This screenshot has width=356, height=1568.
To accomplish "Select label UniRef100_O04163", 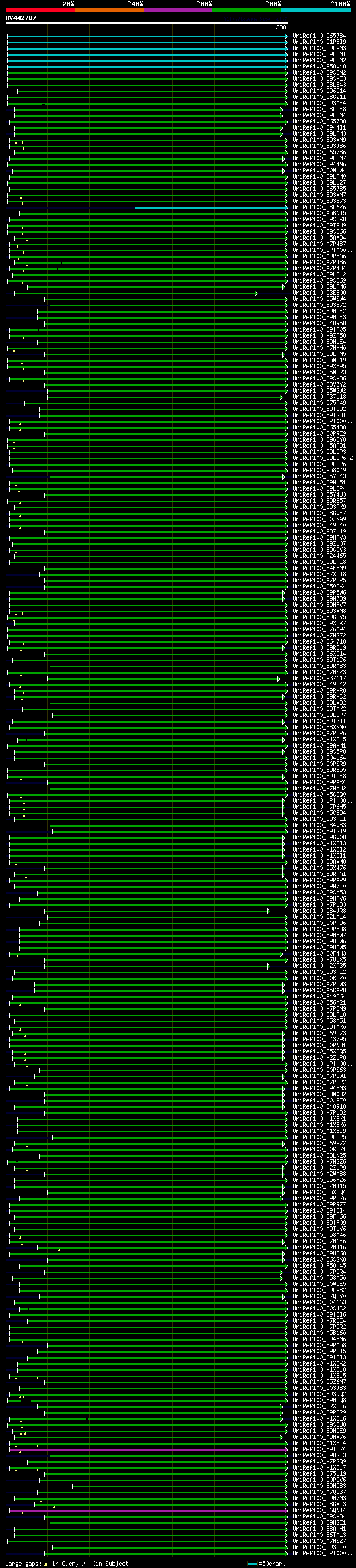I will [x=319, y=1303].
